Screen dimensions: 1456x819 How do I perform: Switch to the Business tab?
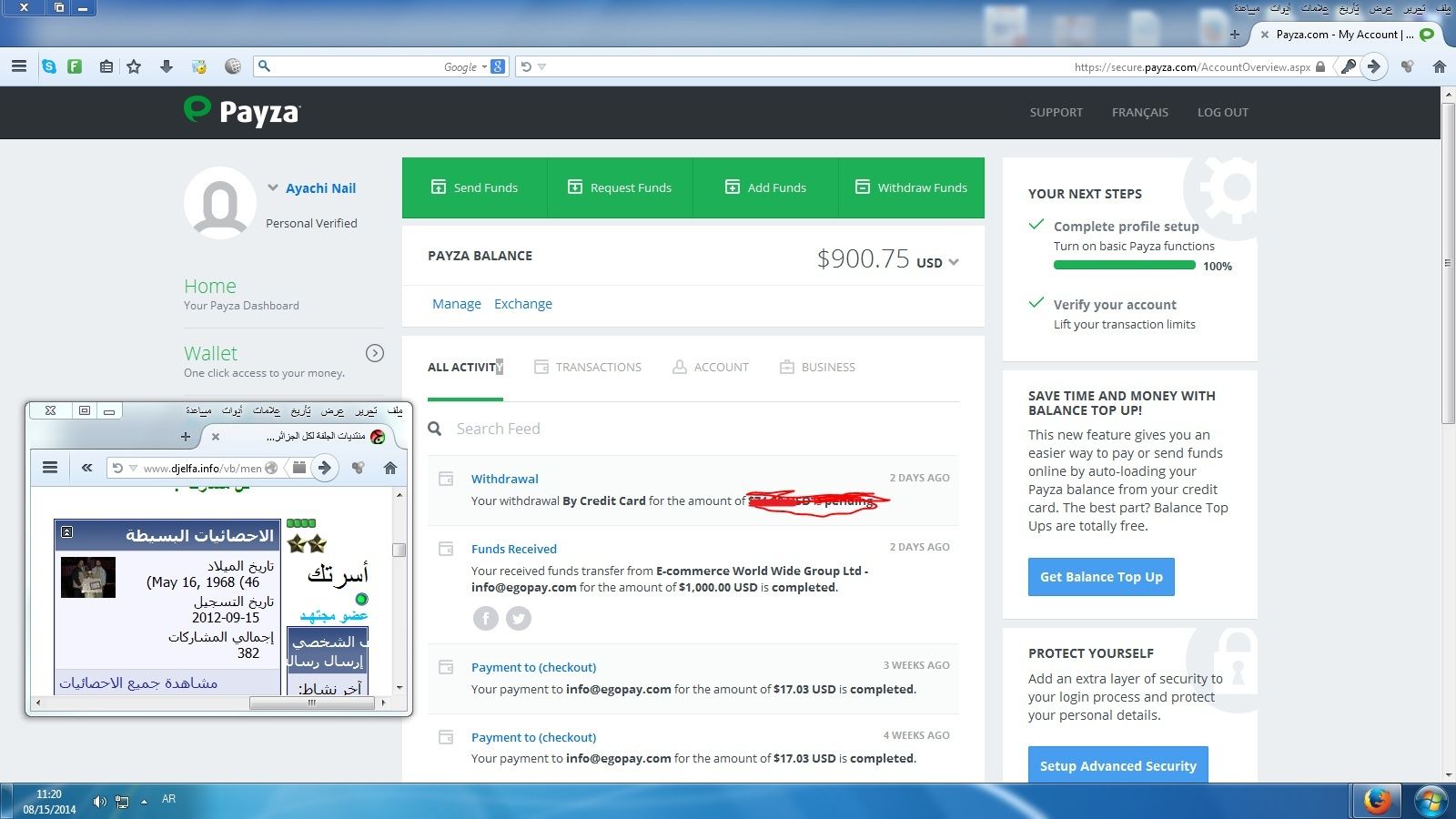click(x=817, y=368)
